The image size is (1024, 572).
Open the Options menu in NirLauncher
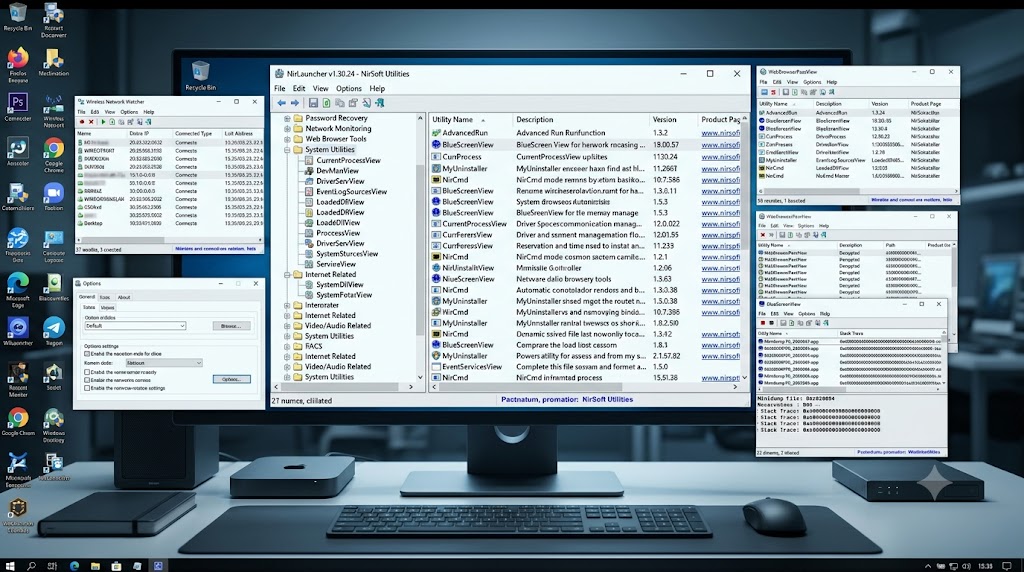coord(349,88)
